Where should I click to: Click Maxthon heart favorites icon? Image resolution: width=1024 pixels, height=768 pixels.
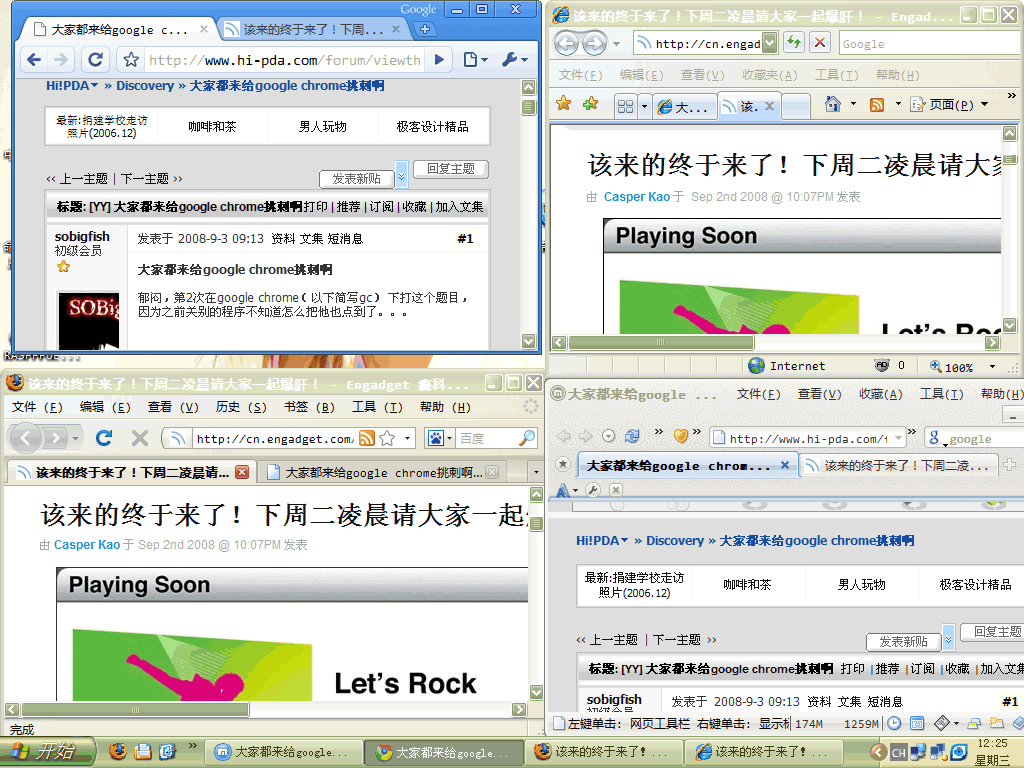pos(680,436)
